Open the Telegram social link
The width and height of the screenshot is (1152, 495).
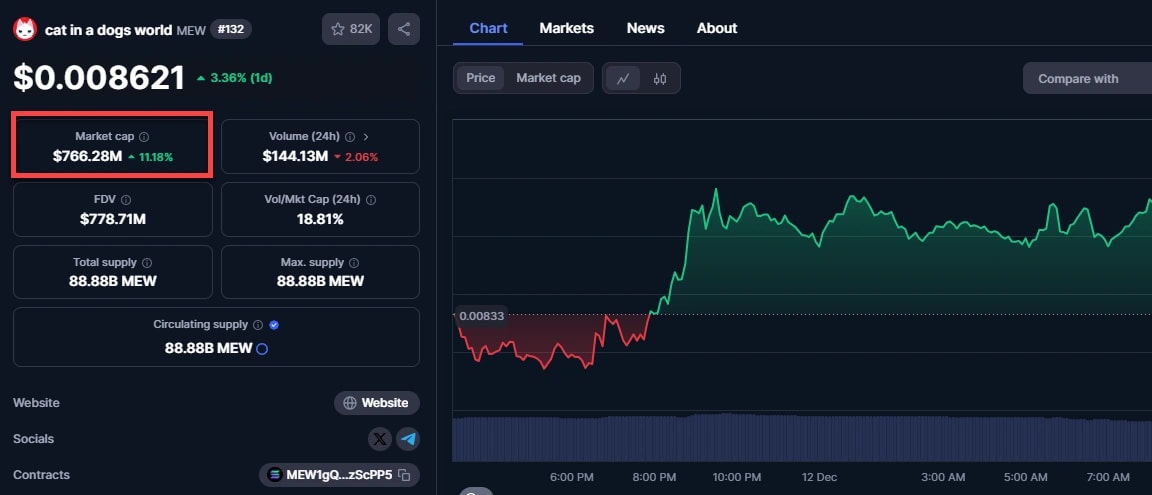(x=407, y=439)
